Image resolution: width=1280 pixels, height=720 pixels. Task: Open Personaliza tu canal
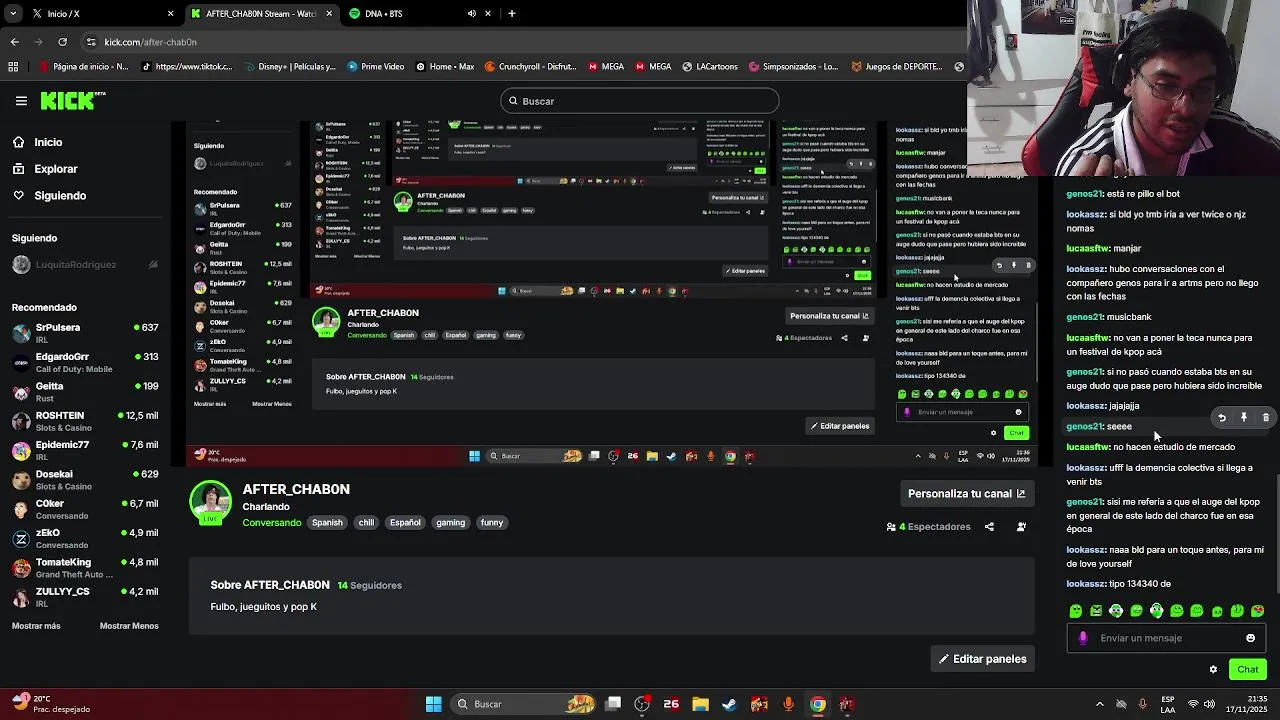966,493
